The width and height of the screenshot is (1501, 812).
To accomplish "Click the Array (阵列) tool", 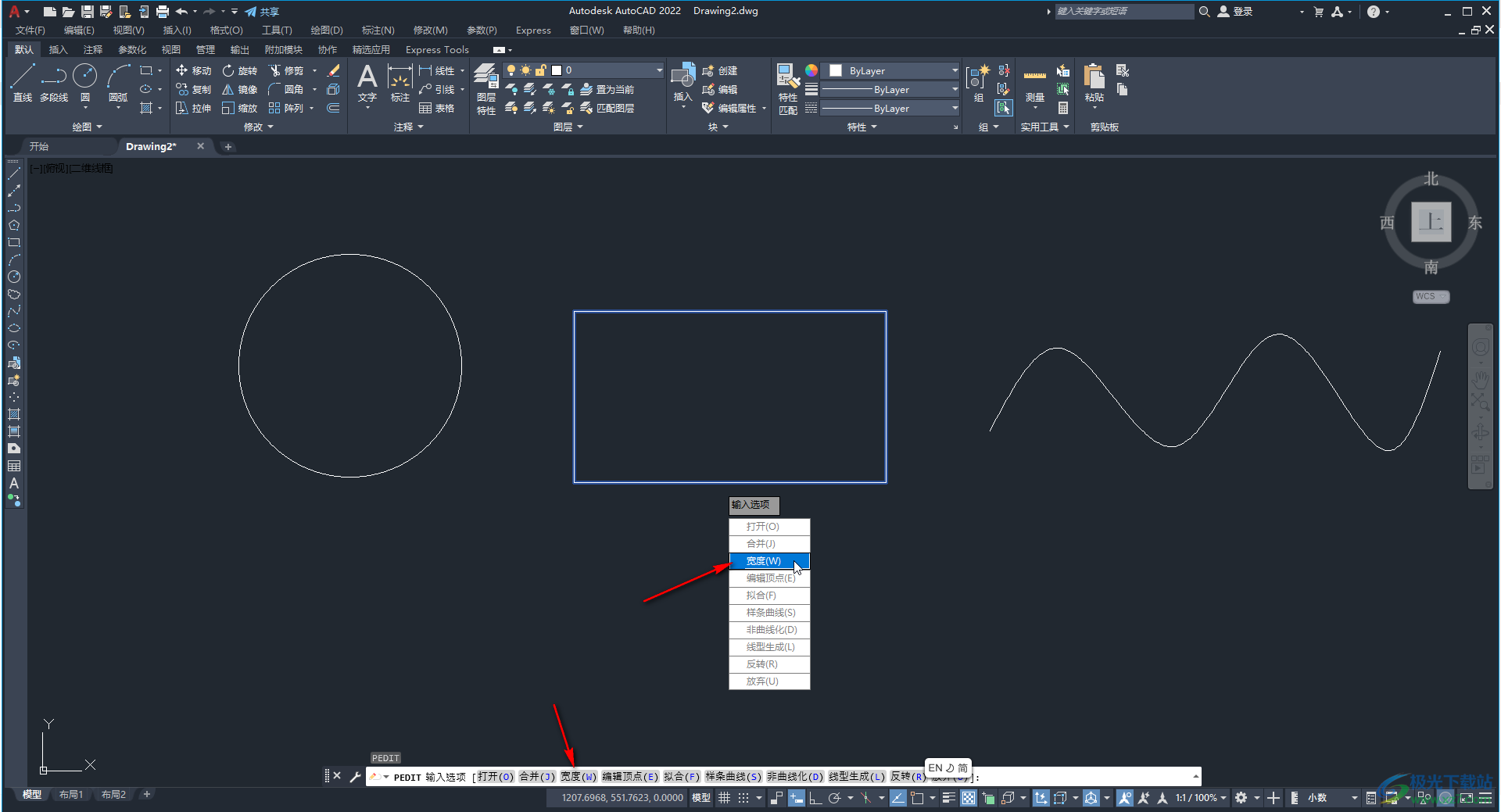I will tap(286, 108).
